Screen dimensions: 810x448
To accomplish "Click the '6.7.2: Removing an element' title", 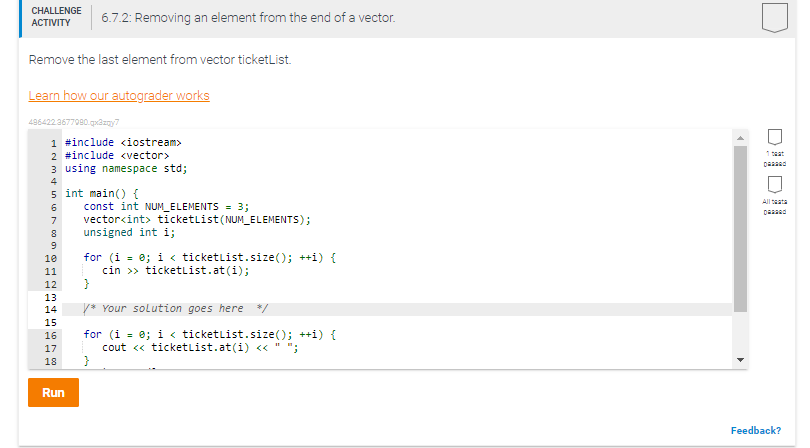I will pyautogui.click(x=248, y=18).
